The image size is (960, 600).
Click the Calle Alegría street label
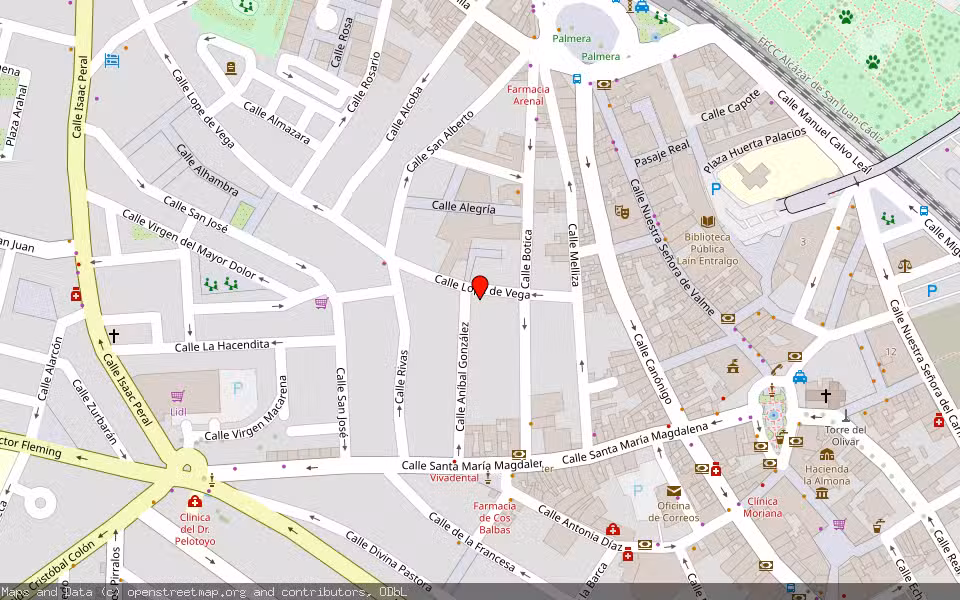(463, 207)
